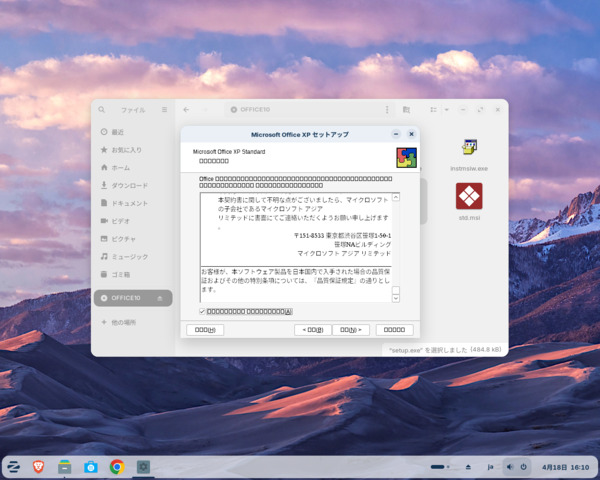Viewport: 600px width, 480px height.
Task: Click the Office XP puzzle logo icon
Action: point(406,158)
